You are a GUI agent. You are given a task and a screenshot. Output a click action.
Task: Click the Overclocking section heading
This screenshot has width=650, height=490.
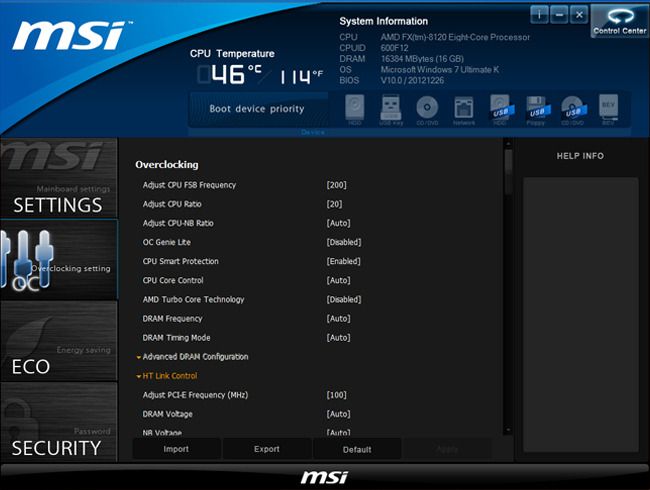point(167,165)
